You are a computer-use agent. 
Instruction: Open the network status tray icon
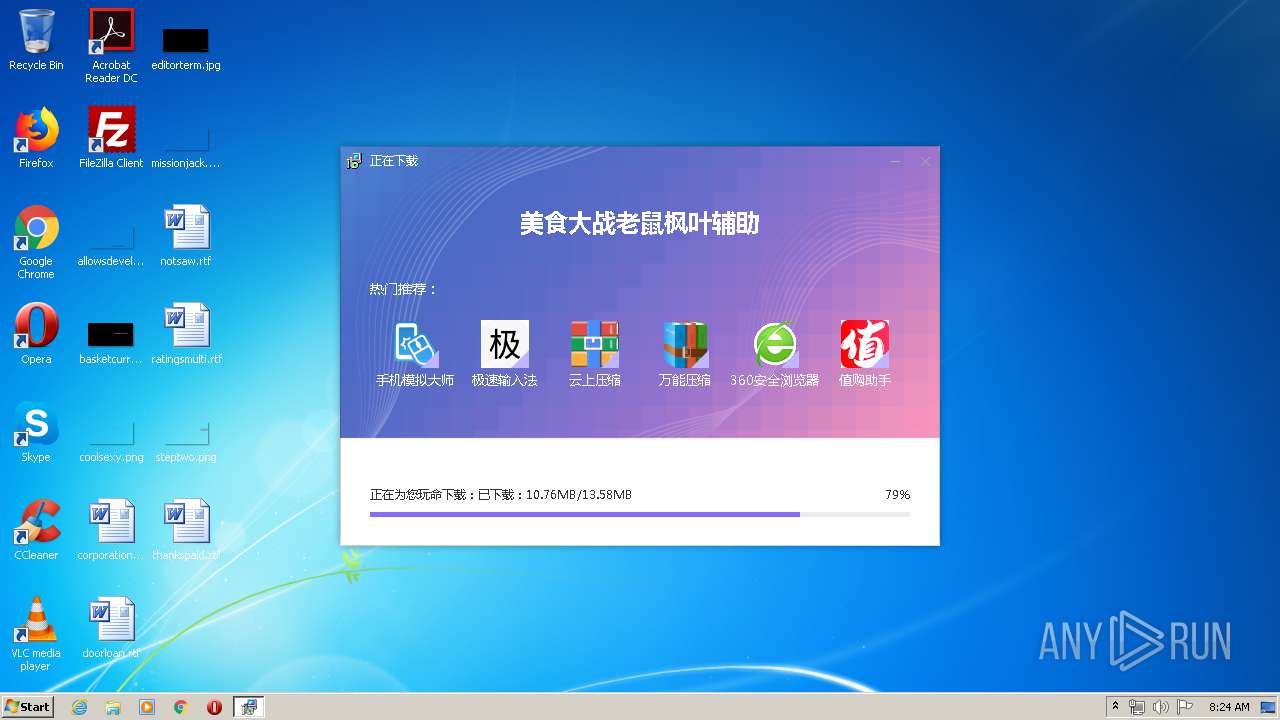[1137, 707]
